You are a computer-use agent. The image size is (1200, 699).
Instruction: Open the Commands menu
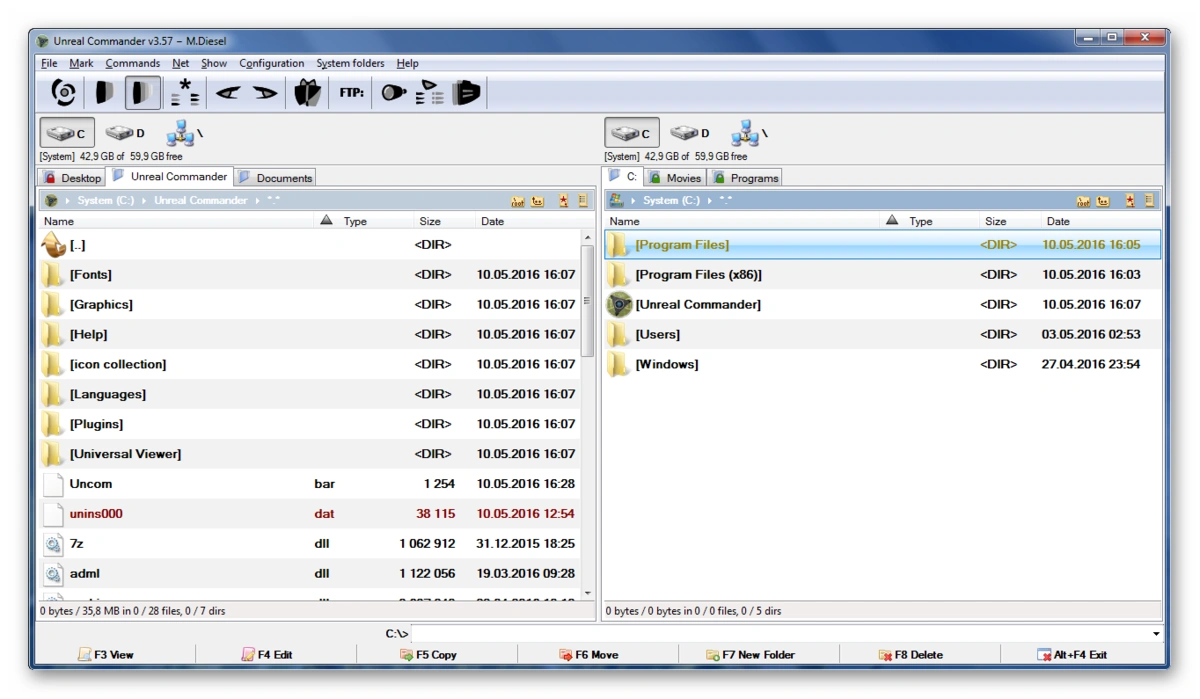click(x=133, y=63)
